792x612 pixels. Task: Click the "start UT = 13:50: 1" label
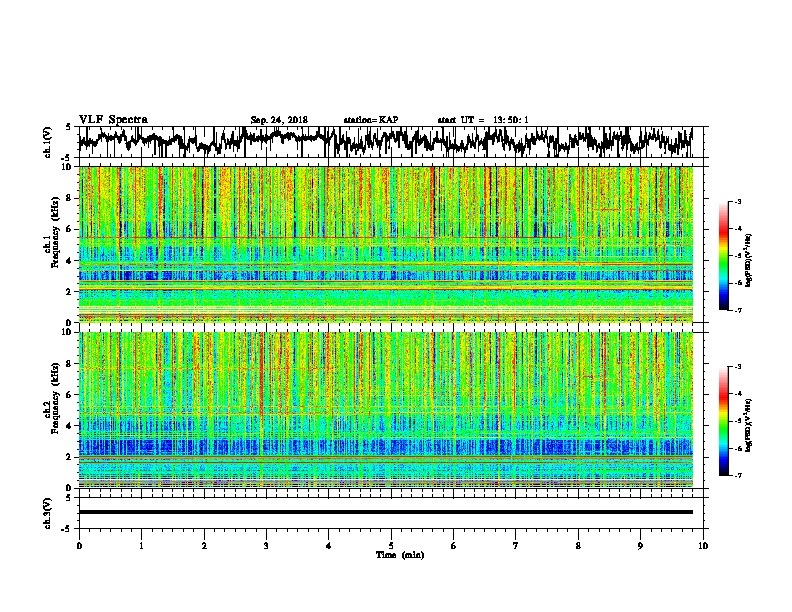point(483,120)
